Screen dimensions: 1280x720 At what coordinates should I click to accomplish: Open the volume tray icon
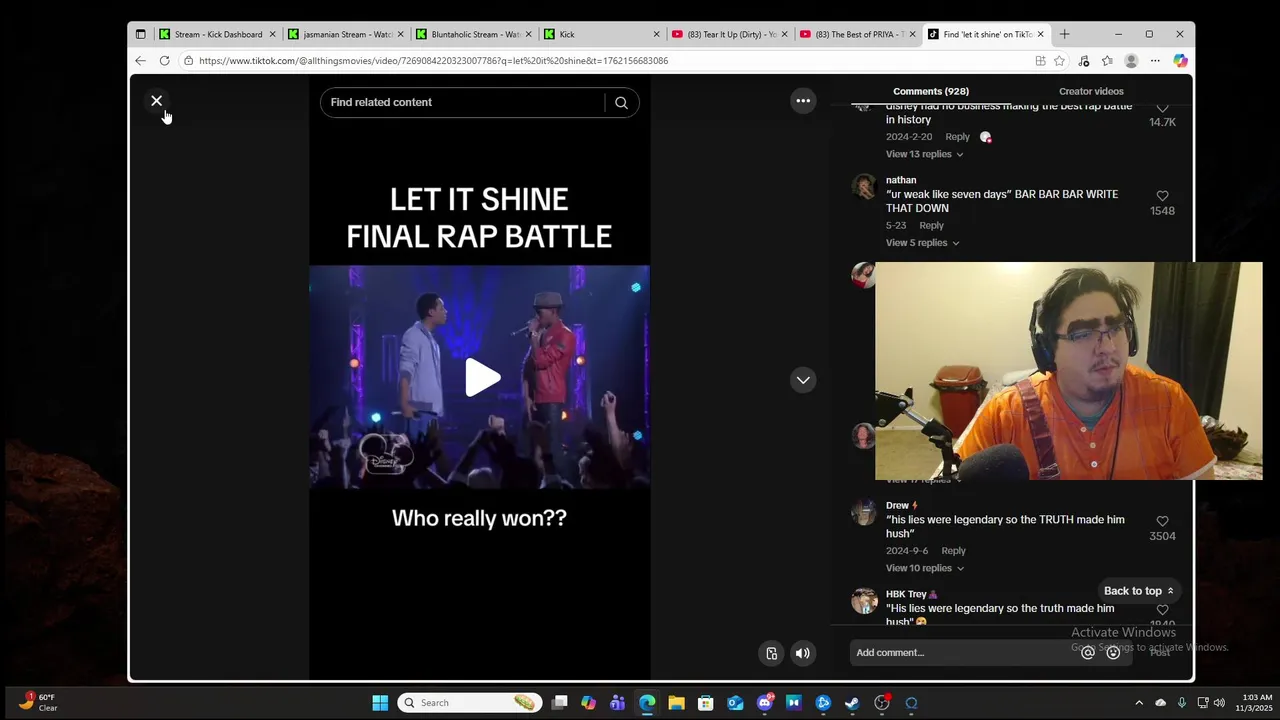(1219, 703)
